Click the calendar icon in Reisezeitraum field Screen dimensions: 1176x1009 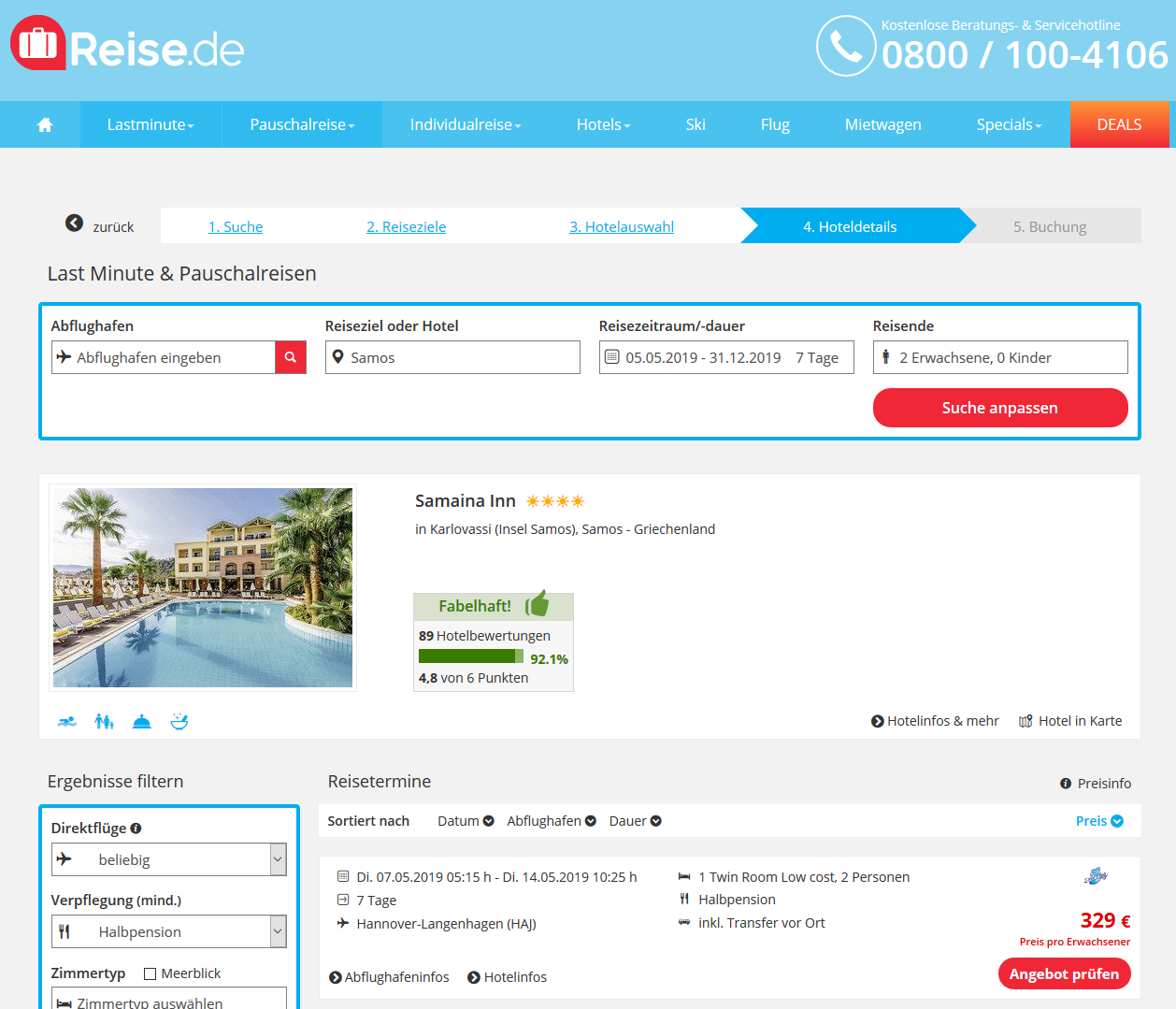(x=611, y=356)
